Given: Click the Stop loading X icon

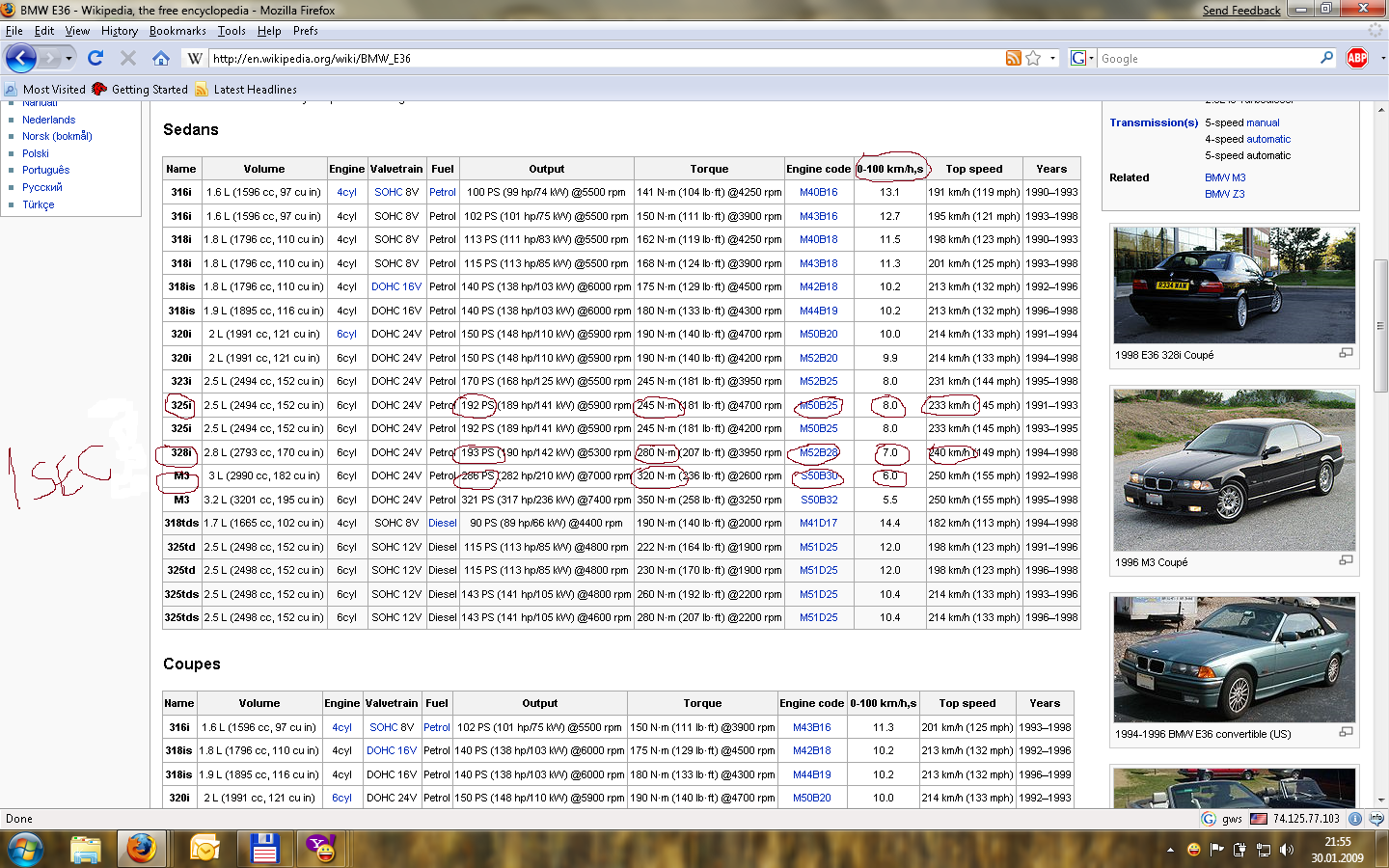Looking at the screenshot, I should point(128,58).
